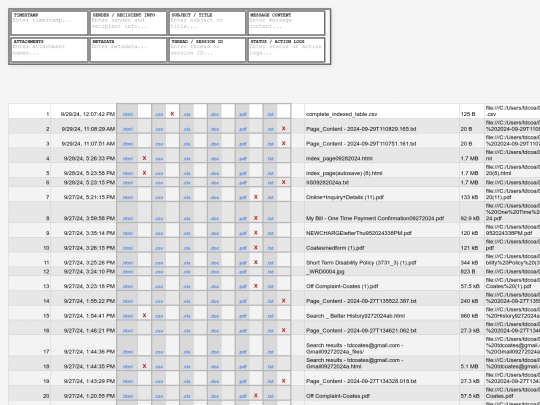Click file name Coatesmedform (1).pdf
The height and width of the screenshot is (405, 540).
pos(335,248)
